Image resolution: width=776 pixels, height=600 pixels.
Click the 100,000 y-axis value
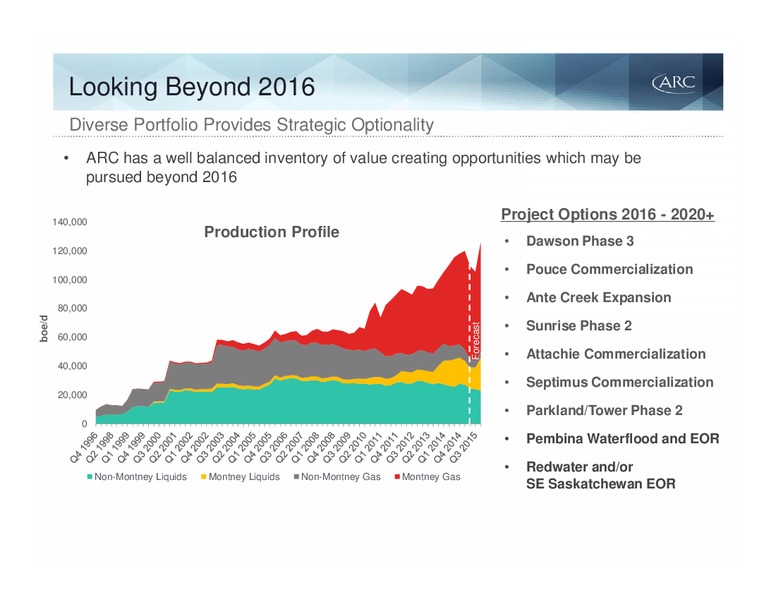pos(70,280)
